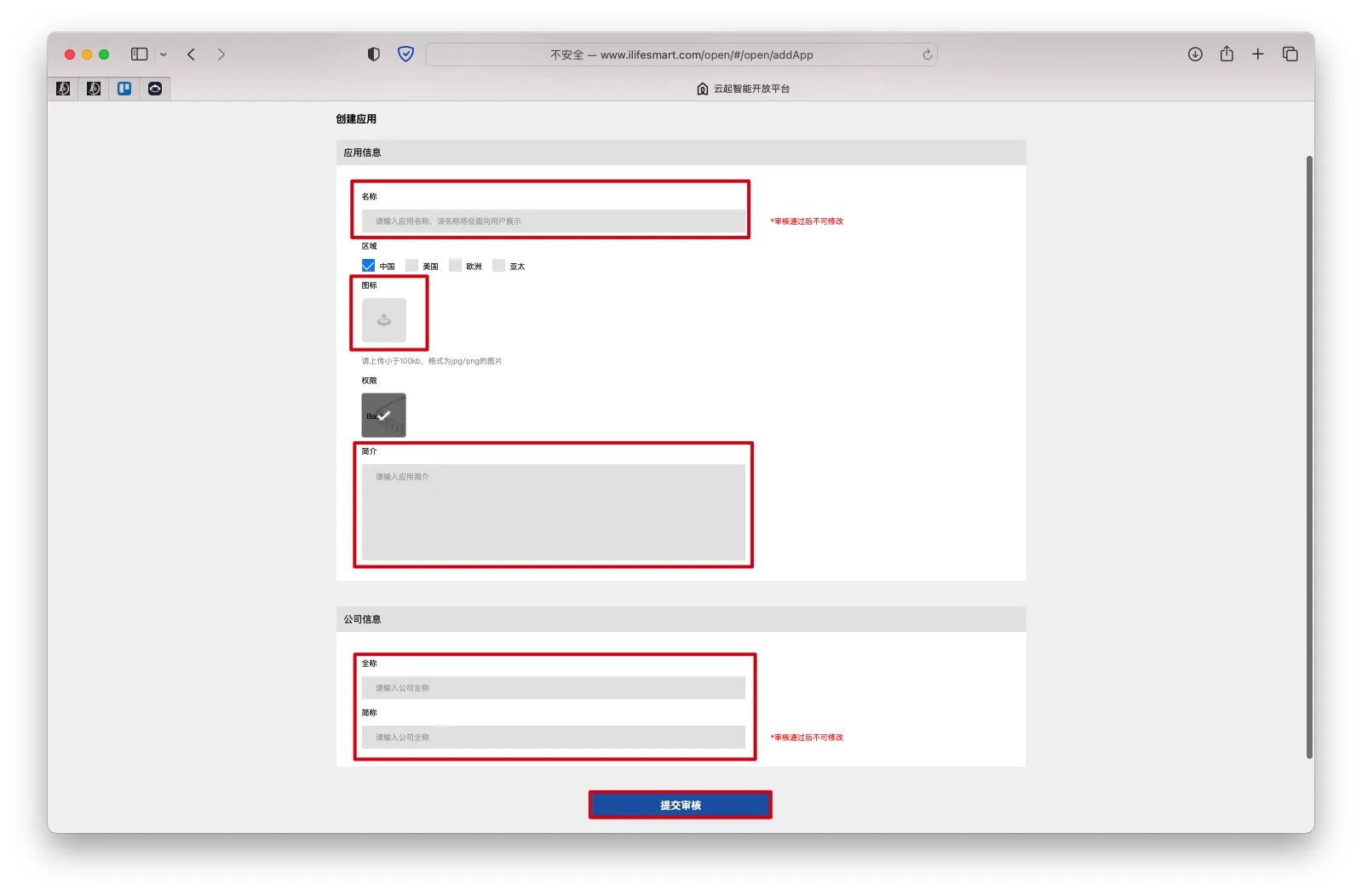Open the Share menu icon
1362x896 pixels.
(x=1227, y=54)
